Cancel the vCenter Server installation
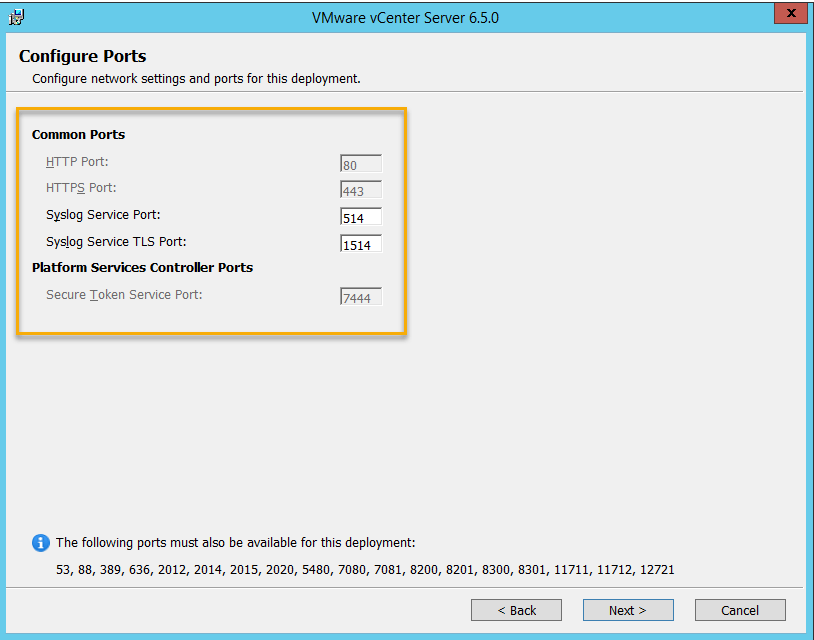Screen dimensions: 814x640 click(740, 610)
